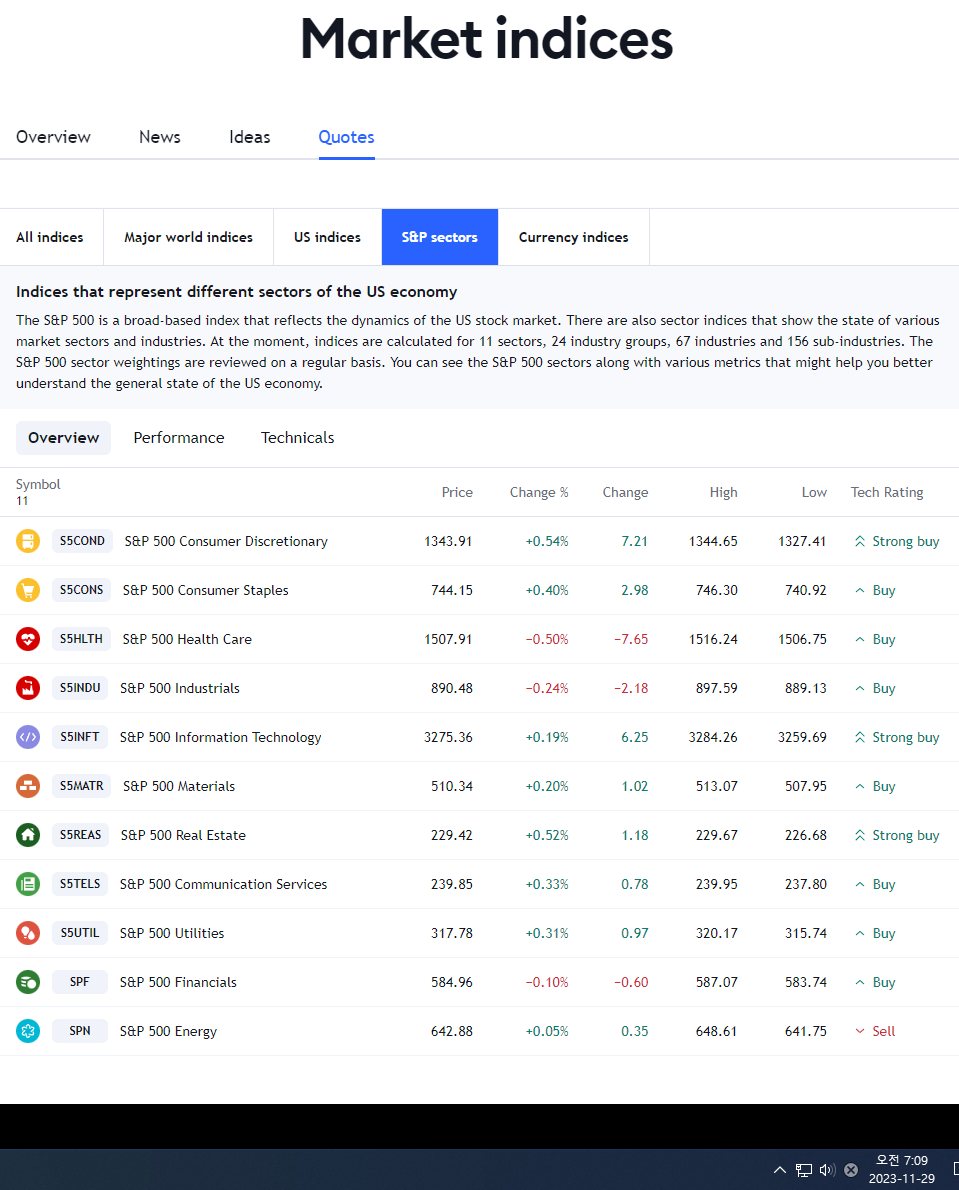The height and width of the screenshot is (1190, 959).
Task: Open the network icon in system tray
Action: pos(803,1170)
